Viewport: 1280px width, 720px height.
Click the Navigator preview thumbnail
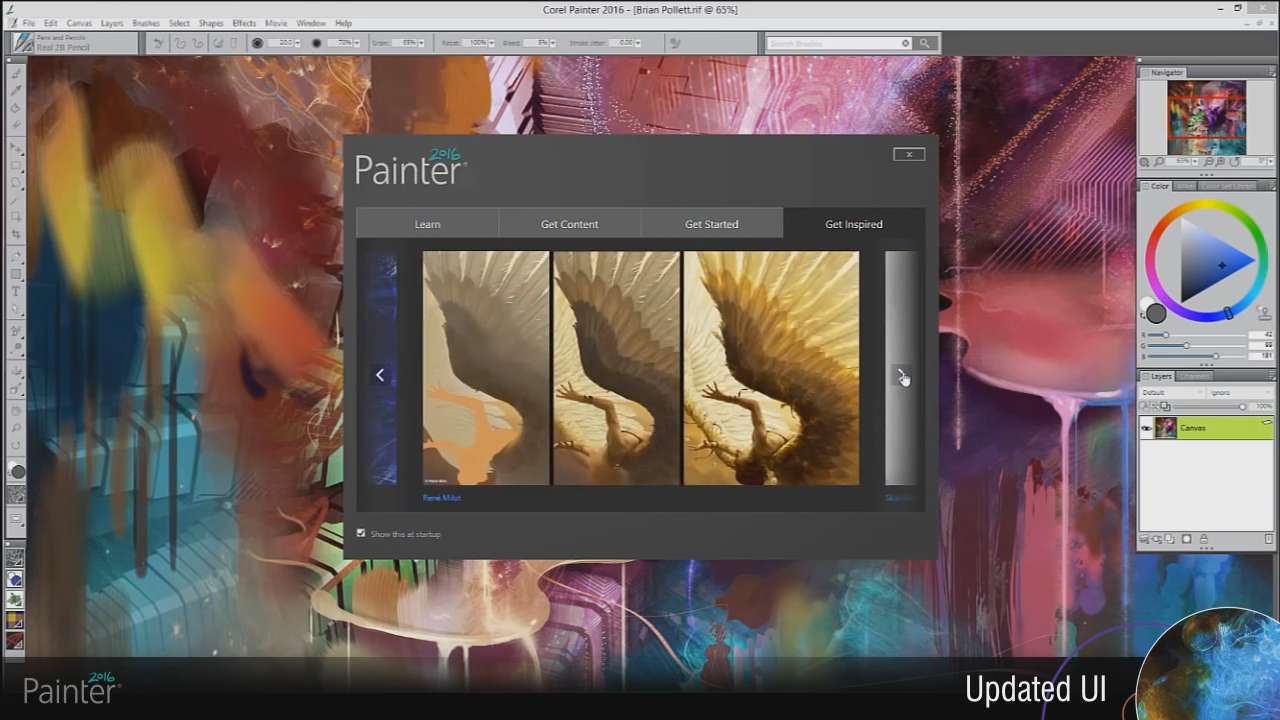click(1207, 118)
